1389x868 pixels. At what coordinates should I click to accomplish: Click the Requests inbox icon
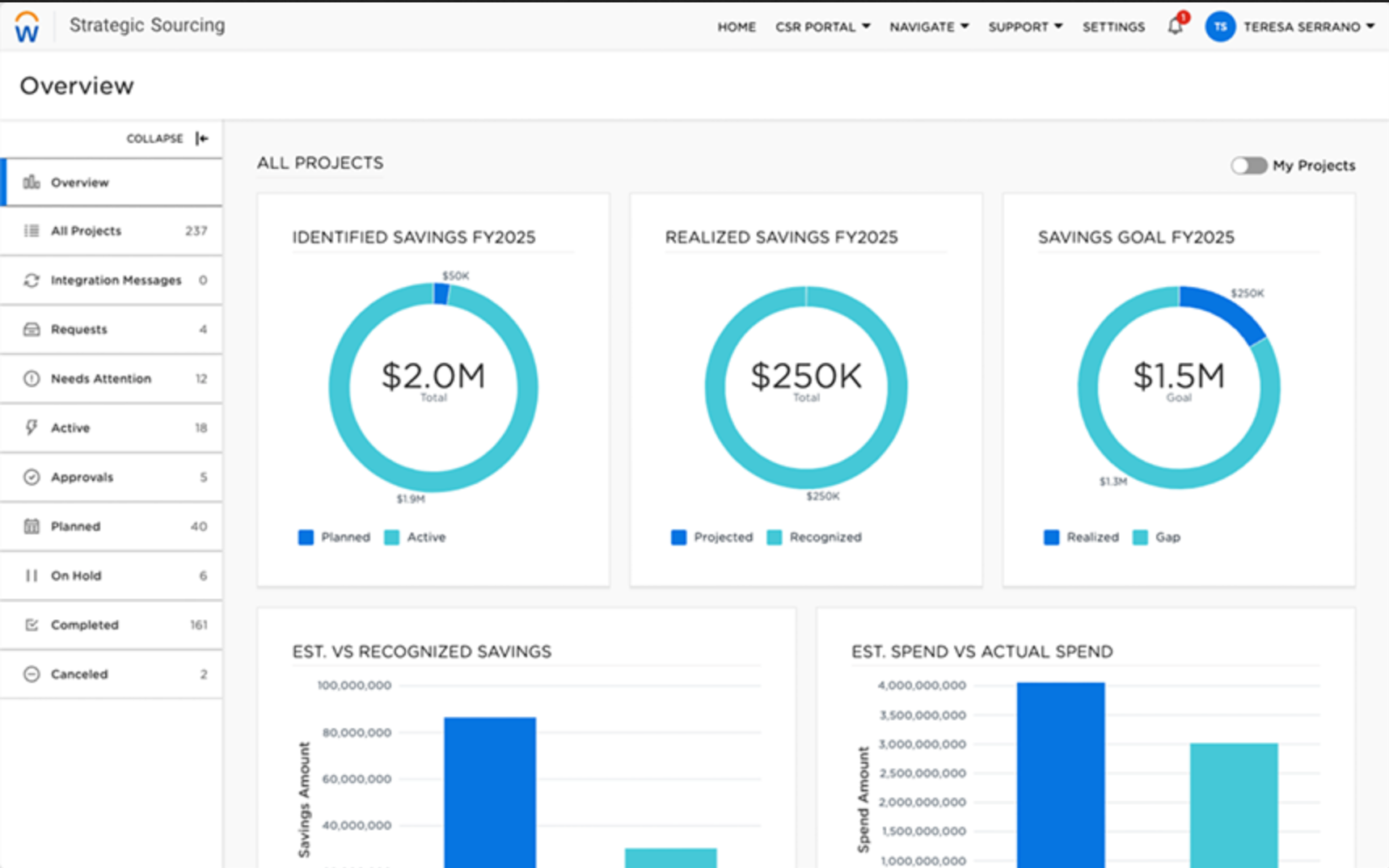tap(32, 330)
